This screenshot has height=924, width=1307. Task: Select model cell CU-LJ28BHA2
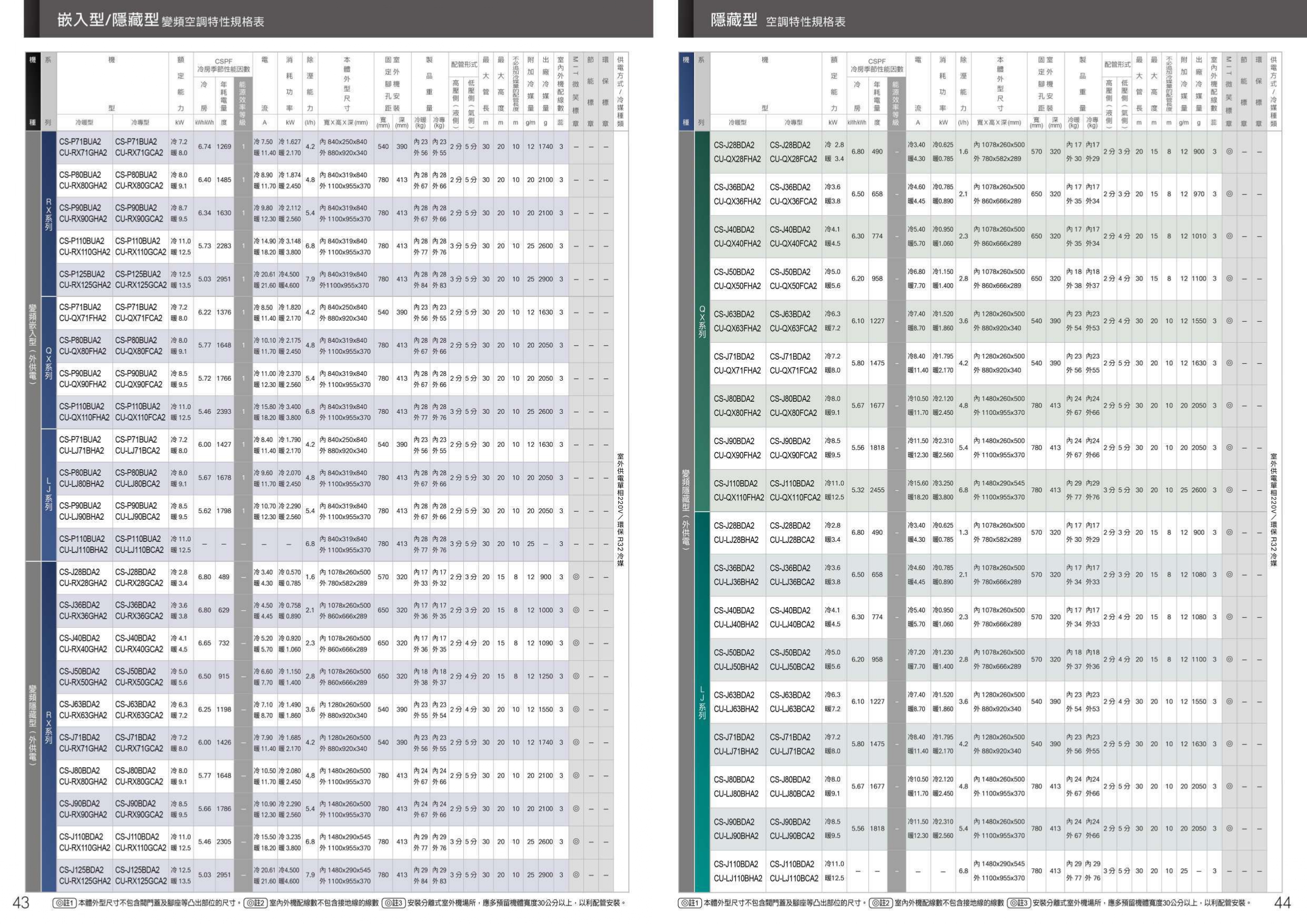(x=736, y=540)
